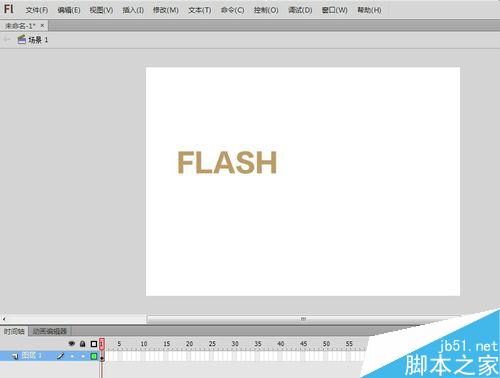This screenshot has height=378, width=500.
Task: Click frame 10 on the timeline ruler
Action: [144, 344]
